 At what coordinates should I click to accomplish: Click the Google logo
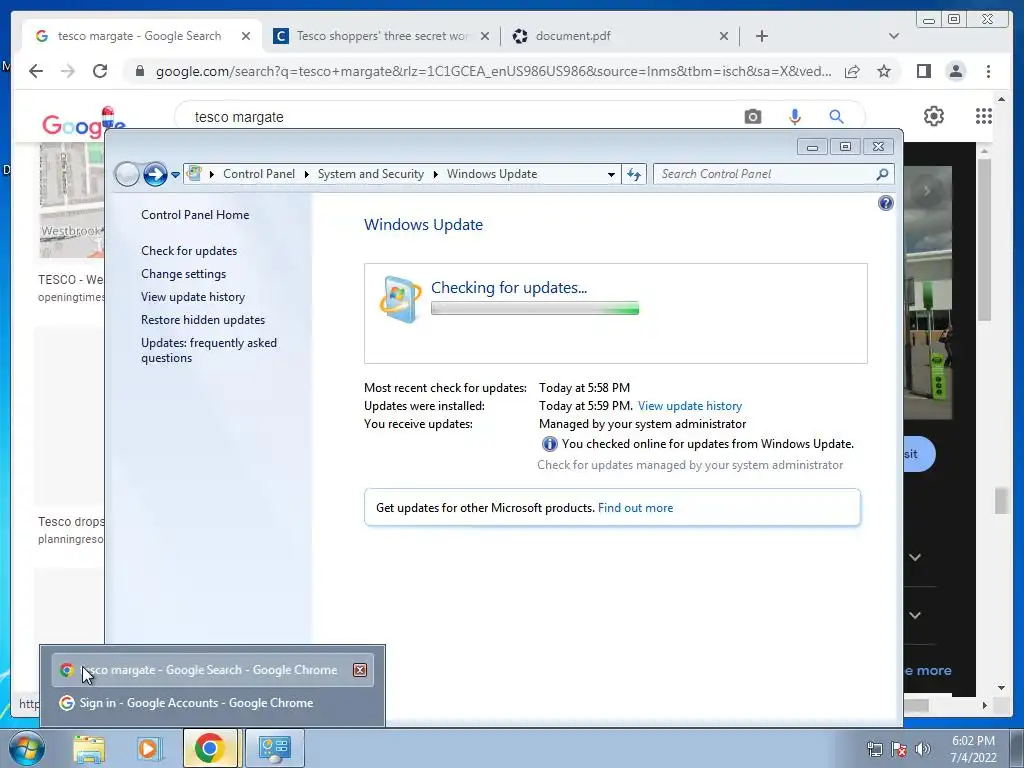click(83, 124)
